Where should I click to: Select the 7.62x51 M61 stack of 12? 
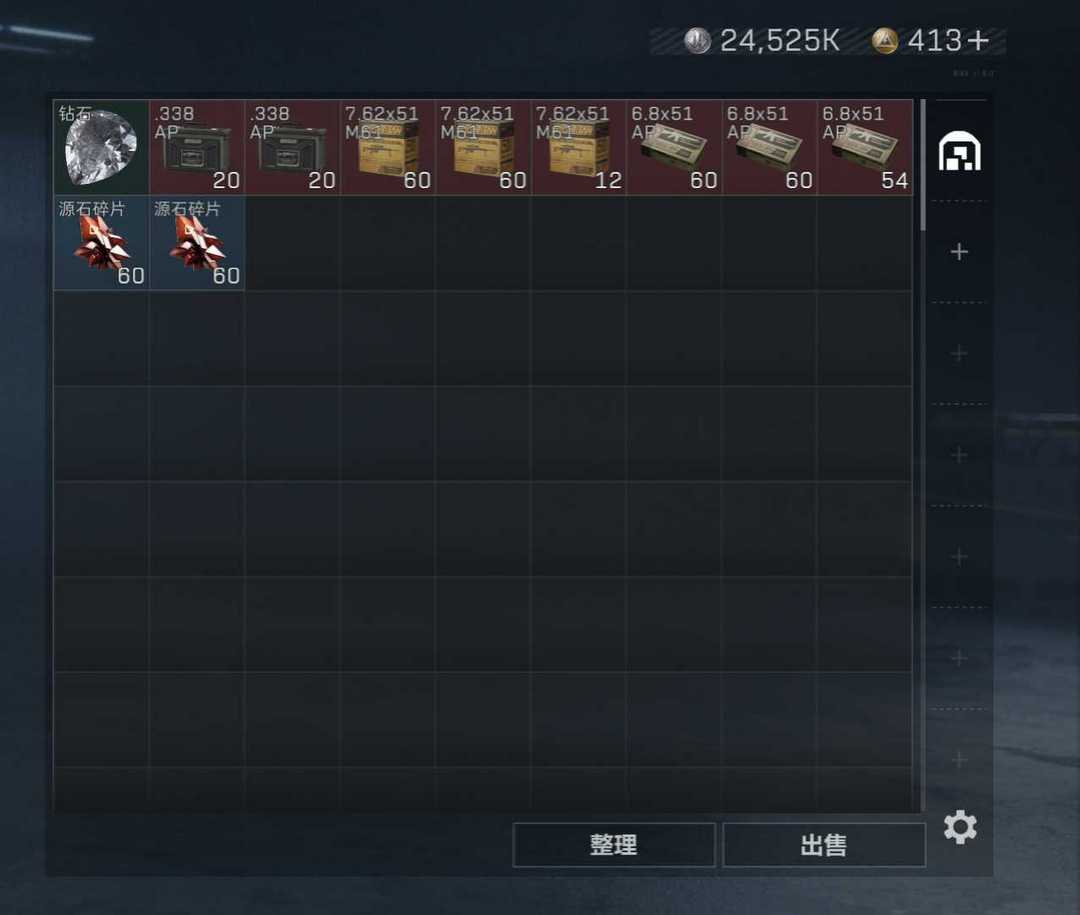(x=579, y=147)
